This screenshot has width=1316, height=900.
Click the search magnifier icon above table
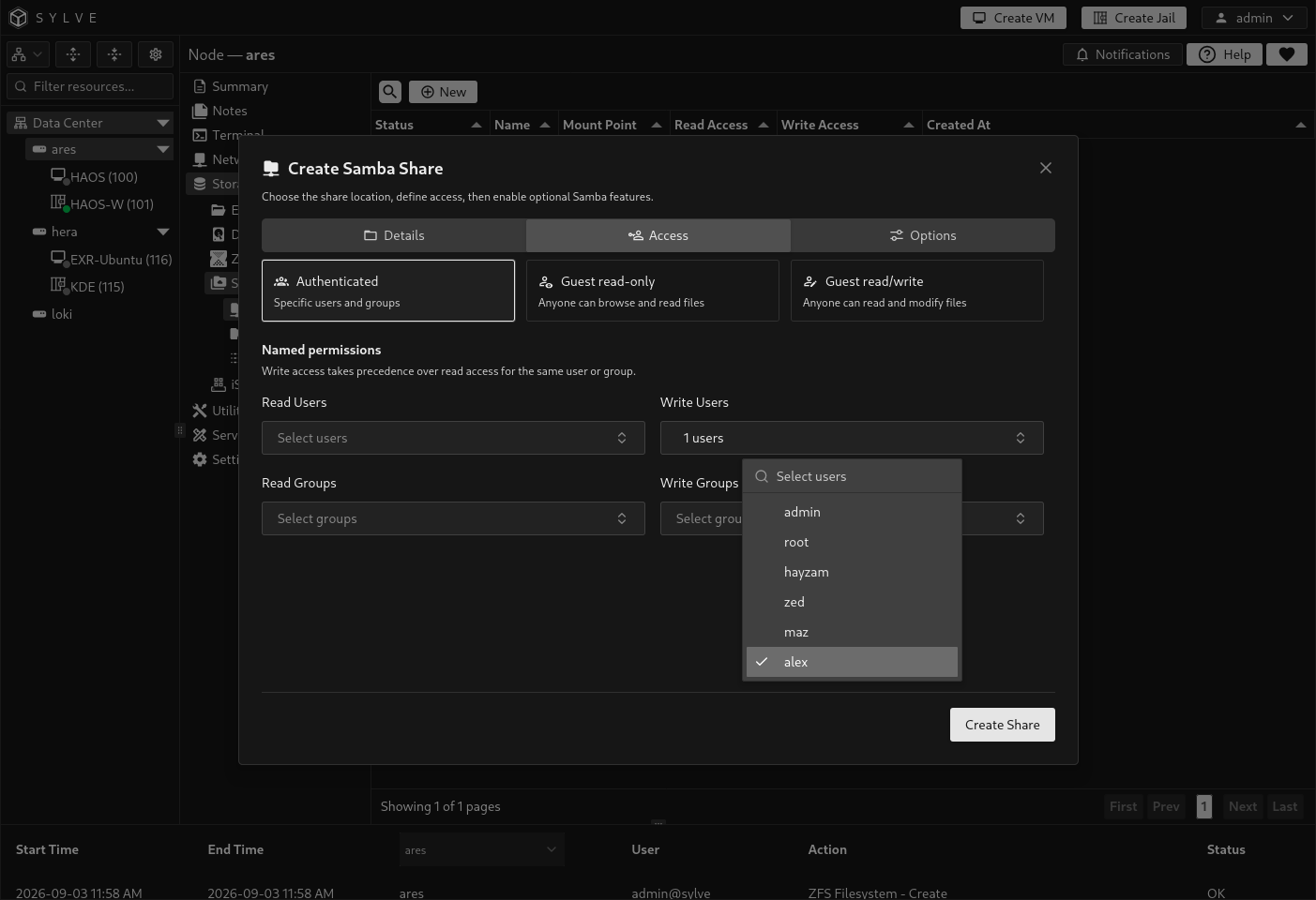[390, 92]
